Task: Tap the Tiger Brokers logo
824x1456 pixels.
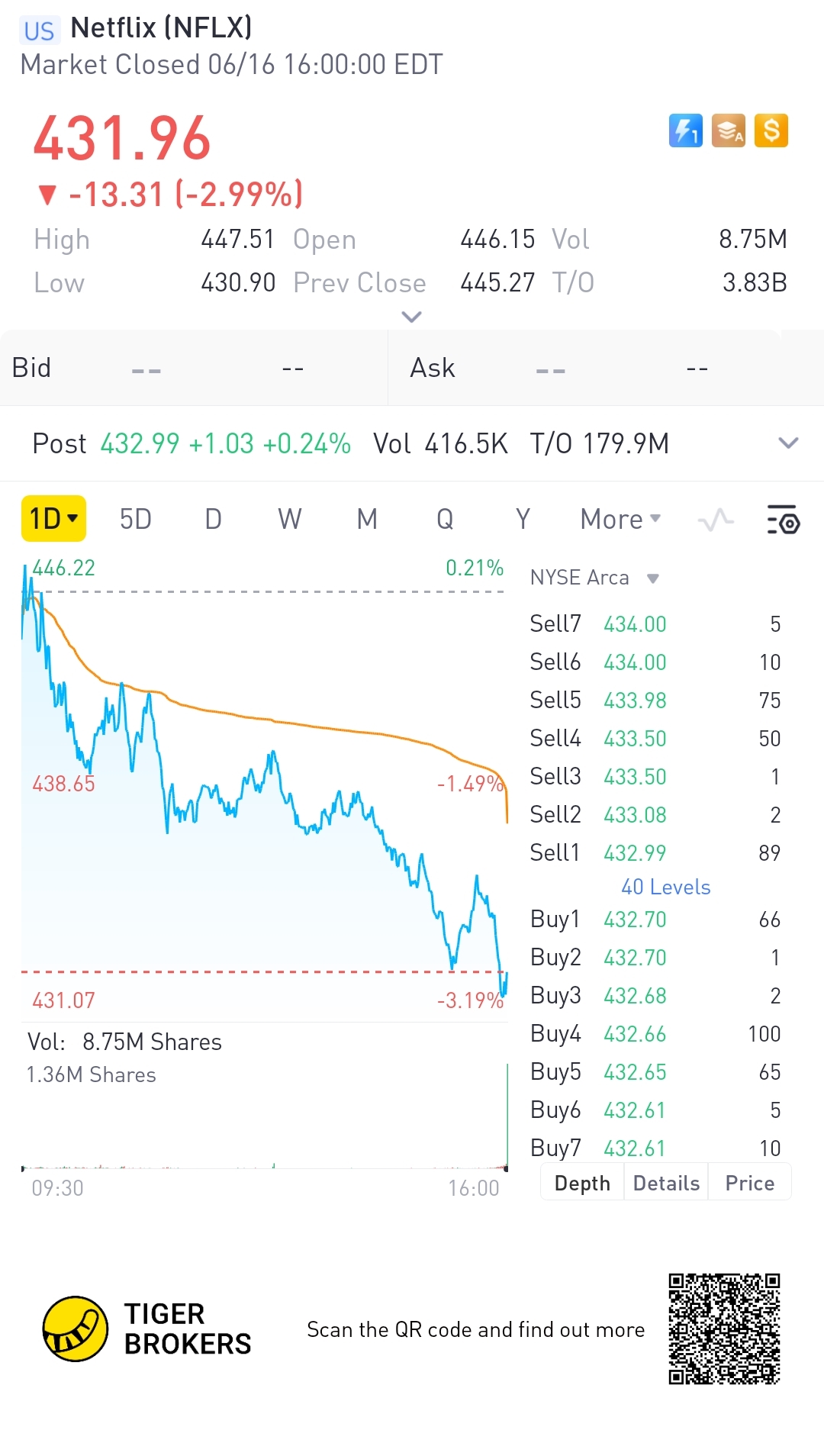Action: point(76,1329)
